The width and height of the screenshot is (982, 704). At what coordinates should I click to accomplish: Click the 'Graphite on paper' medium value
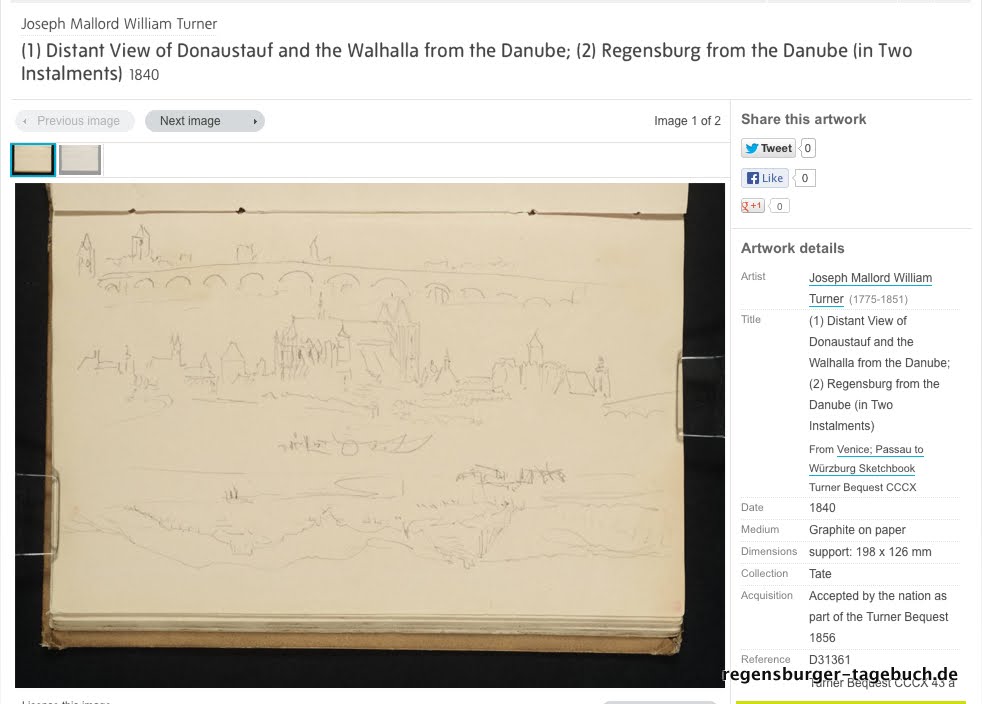[857, 530]
